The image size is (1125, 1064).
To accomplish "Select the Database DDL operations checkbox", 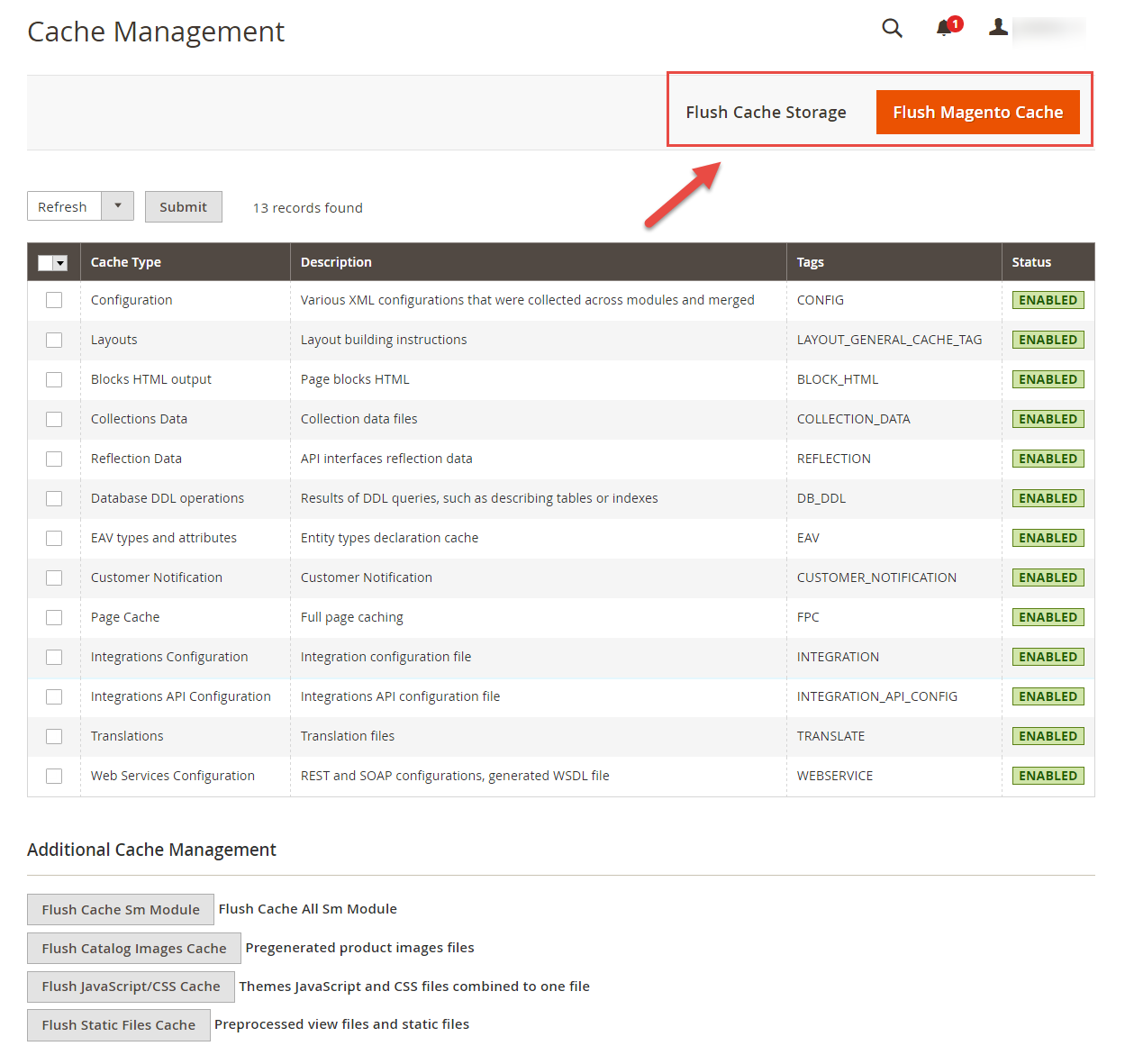I will click(54, 498).
